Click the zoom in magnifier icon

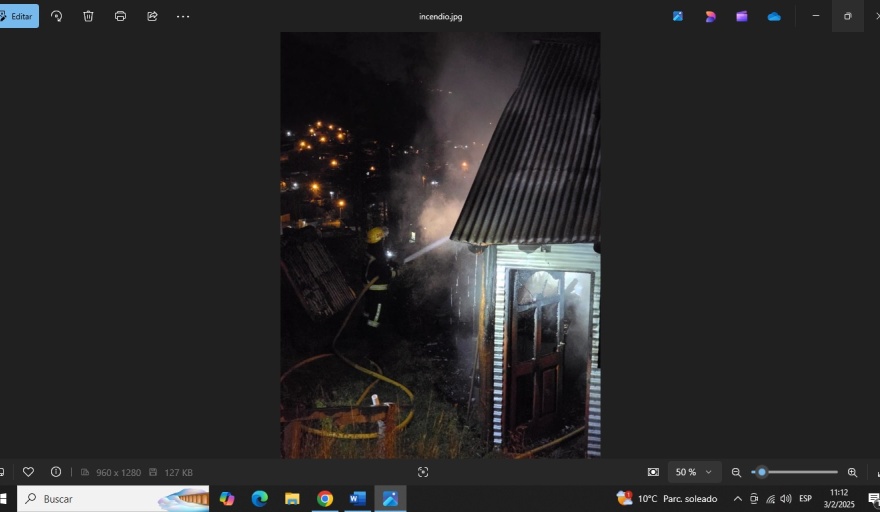(852, 472)
